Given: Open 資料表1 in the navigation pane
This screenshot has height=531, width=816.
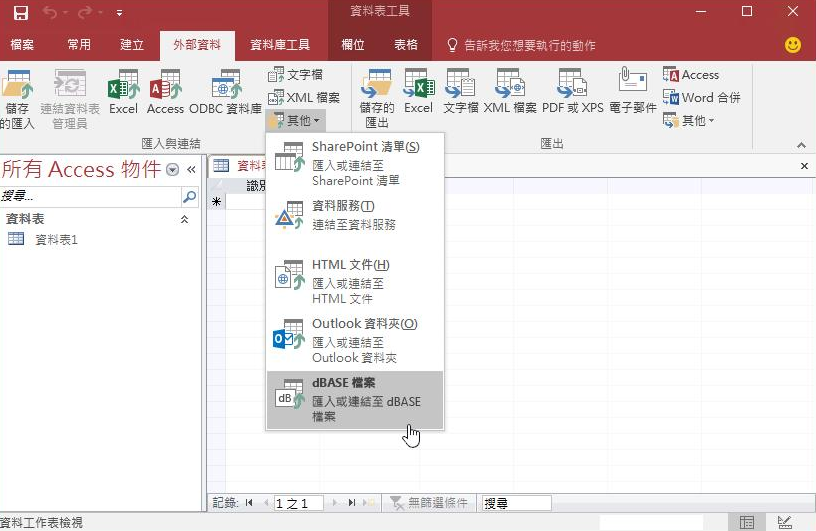Looking at the screenshot, I should [56, 240].
